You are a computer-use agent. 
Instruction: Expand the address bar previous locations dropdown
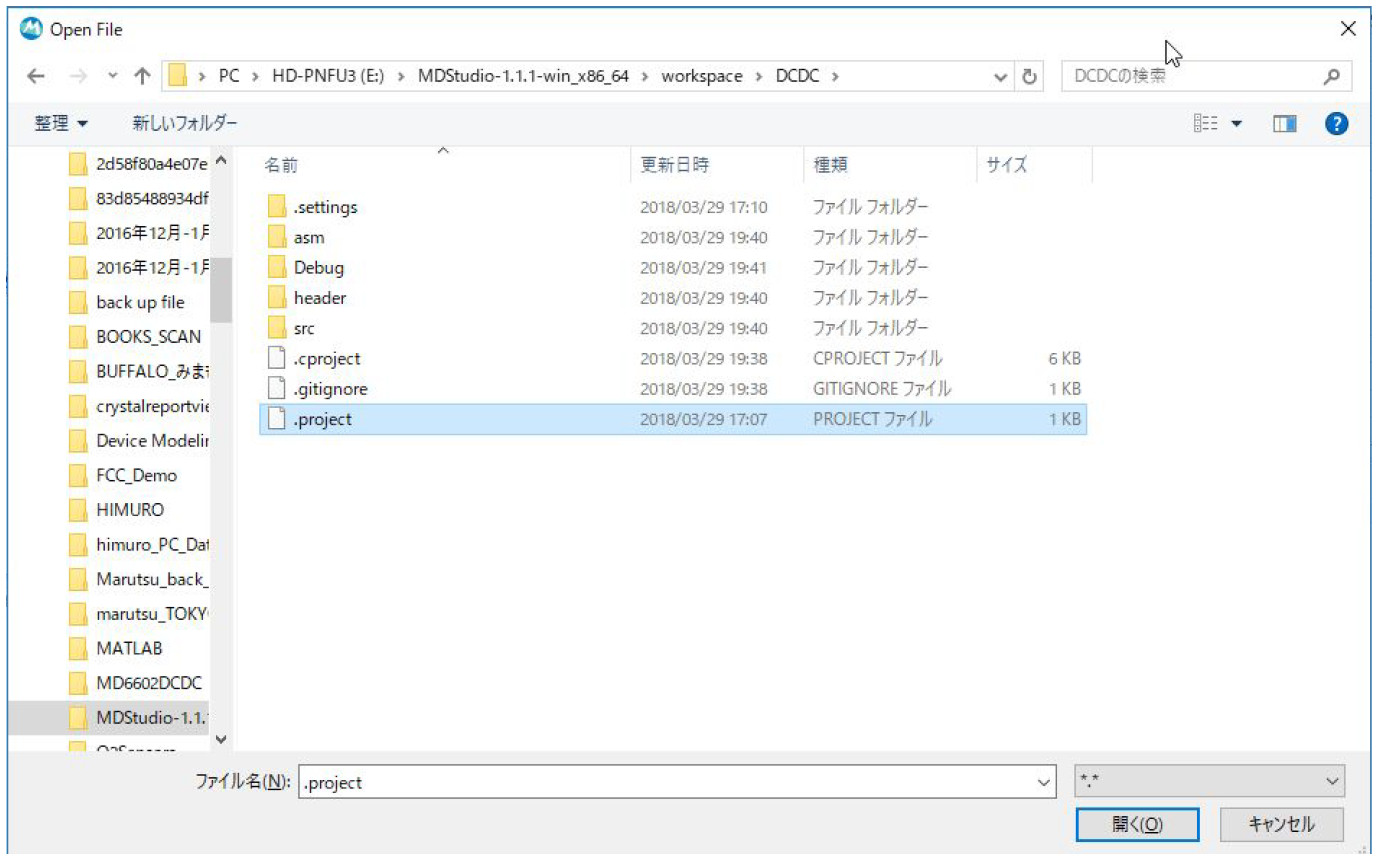[x=1001, y=76]
